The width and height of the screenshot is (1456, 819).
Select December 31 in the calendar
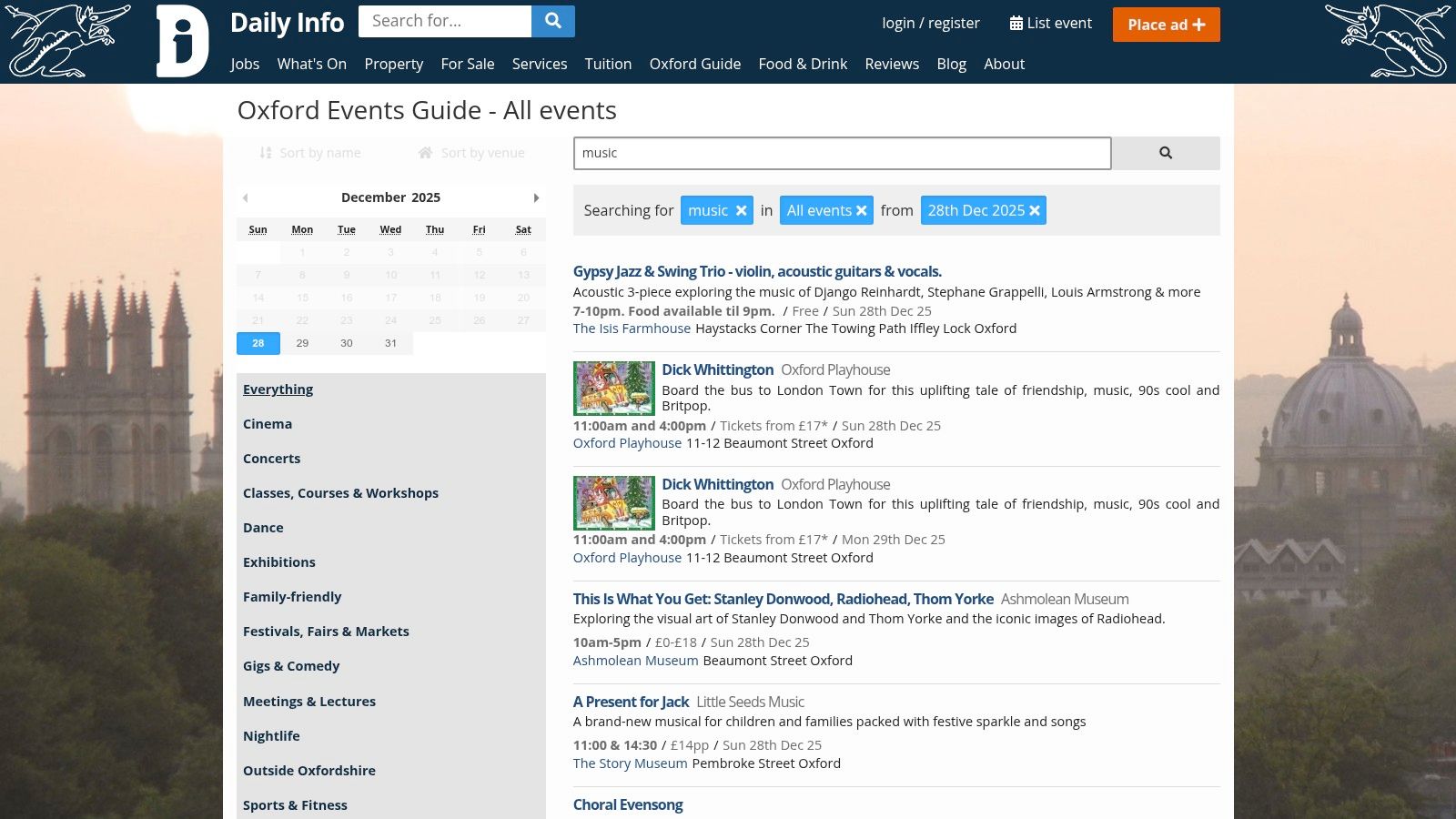[x=390, y=343]
